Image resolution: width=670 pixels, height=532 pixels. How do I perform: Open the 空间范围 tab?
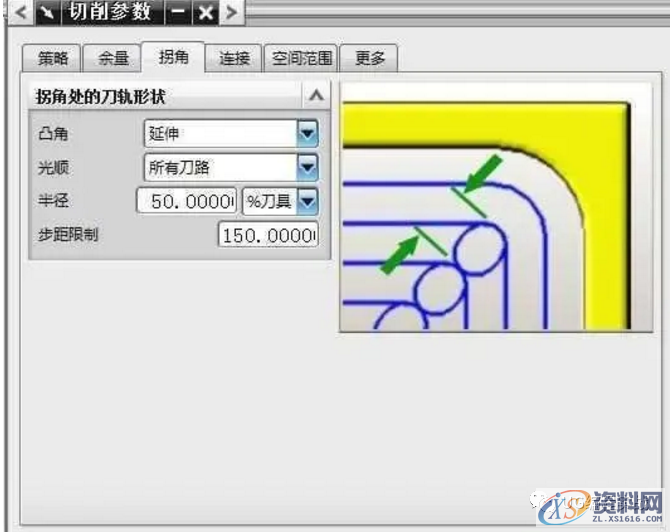coord(301,58)
